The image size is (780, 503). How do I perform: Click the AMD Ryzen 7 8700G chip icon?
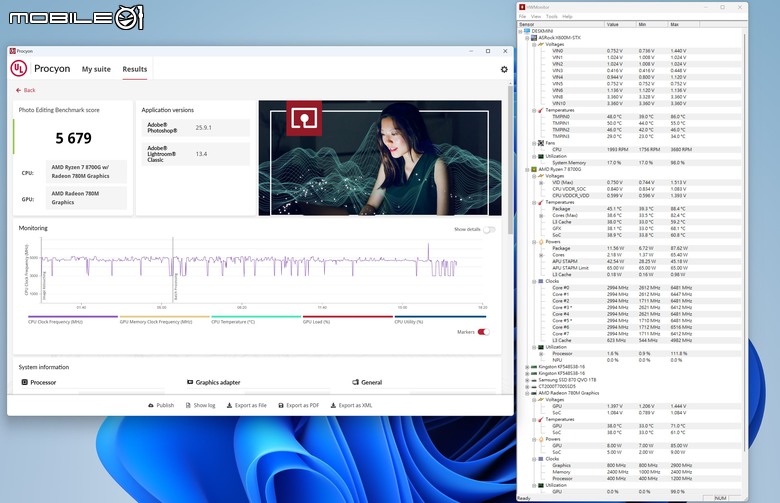tap(534, 169)
